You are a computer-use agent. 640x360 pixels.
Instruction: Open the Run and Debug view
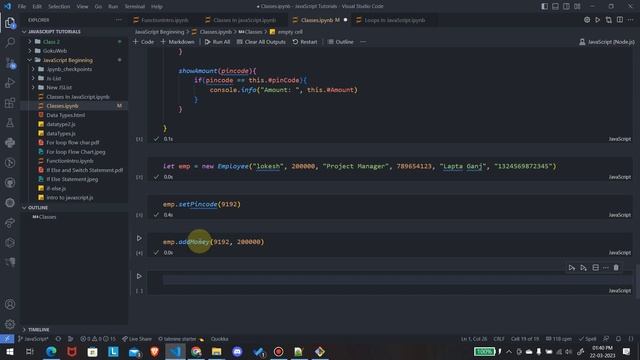(x=10, y=83)
